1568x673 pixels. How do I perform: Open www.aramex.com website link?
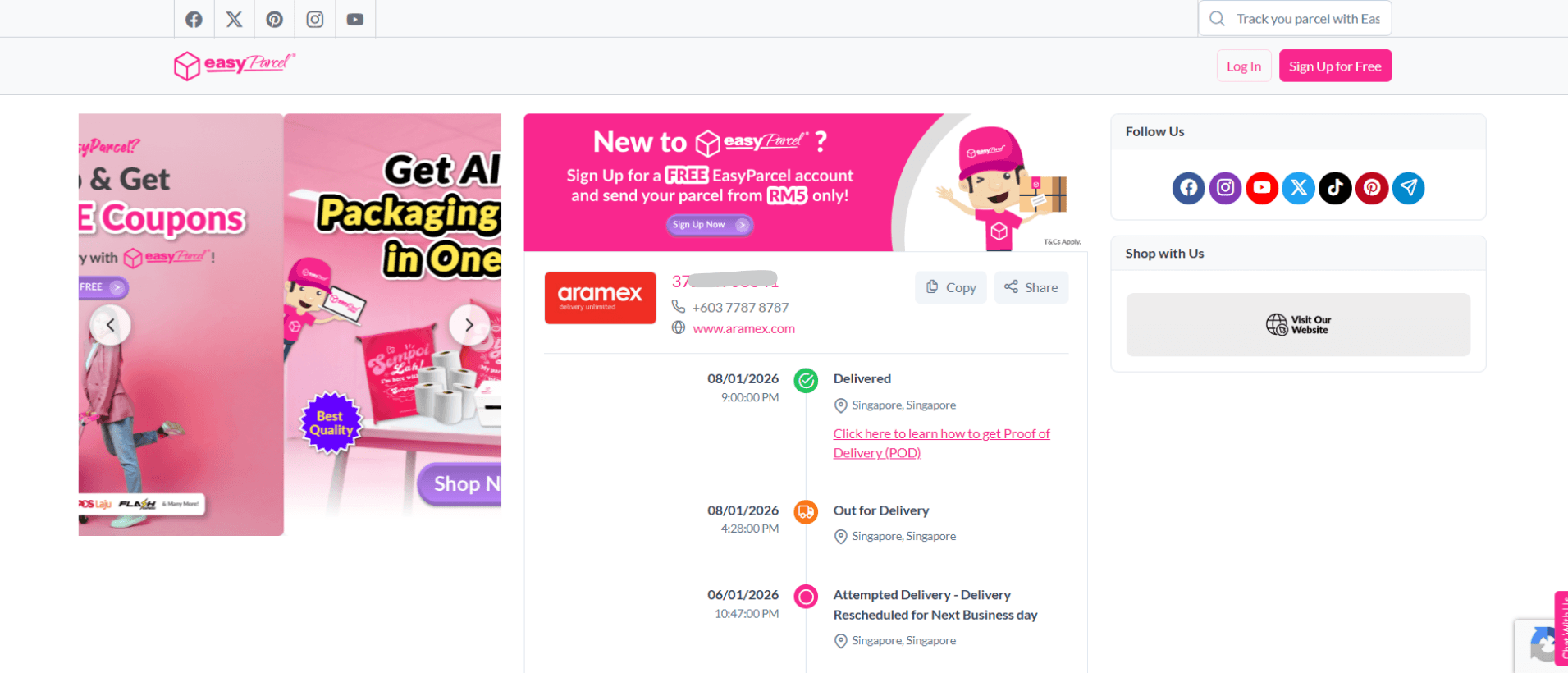pyautogui.click(x=743, y=328)
